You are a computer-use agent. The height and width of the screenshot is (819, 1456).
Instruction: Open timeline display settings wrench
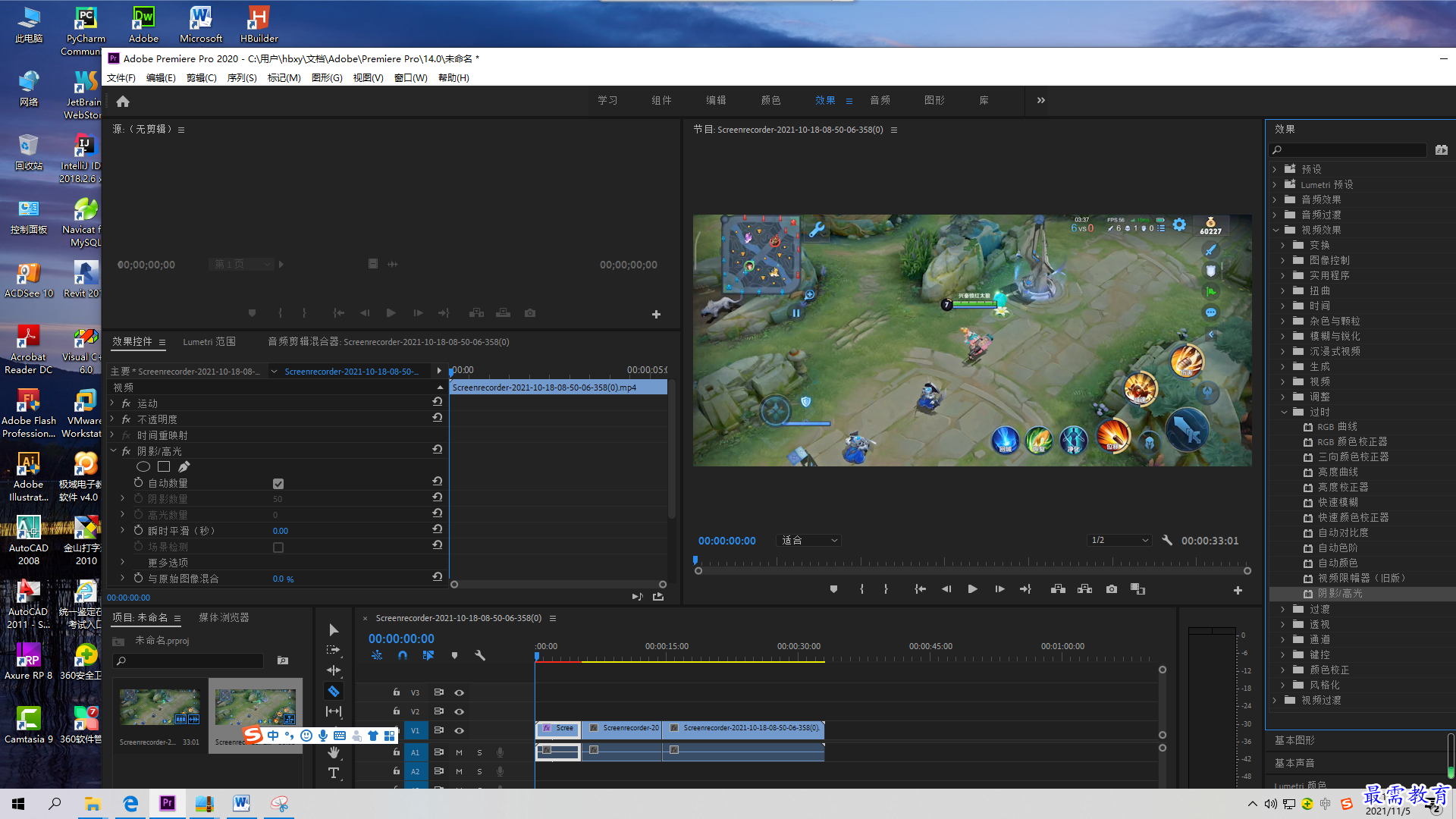(x=480, y=655)
